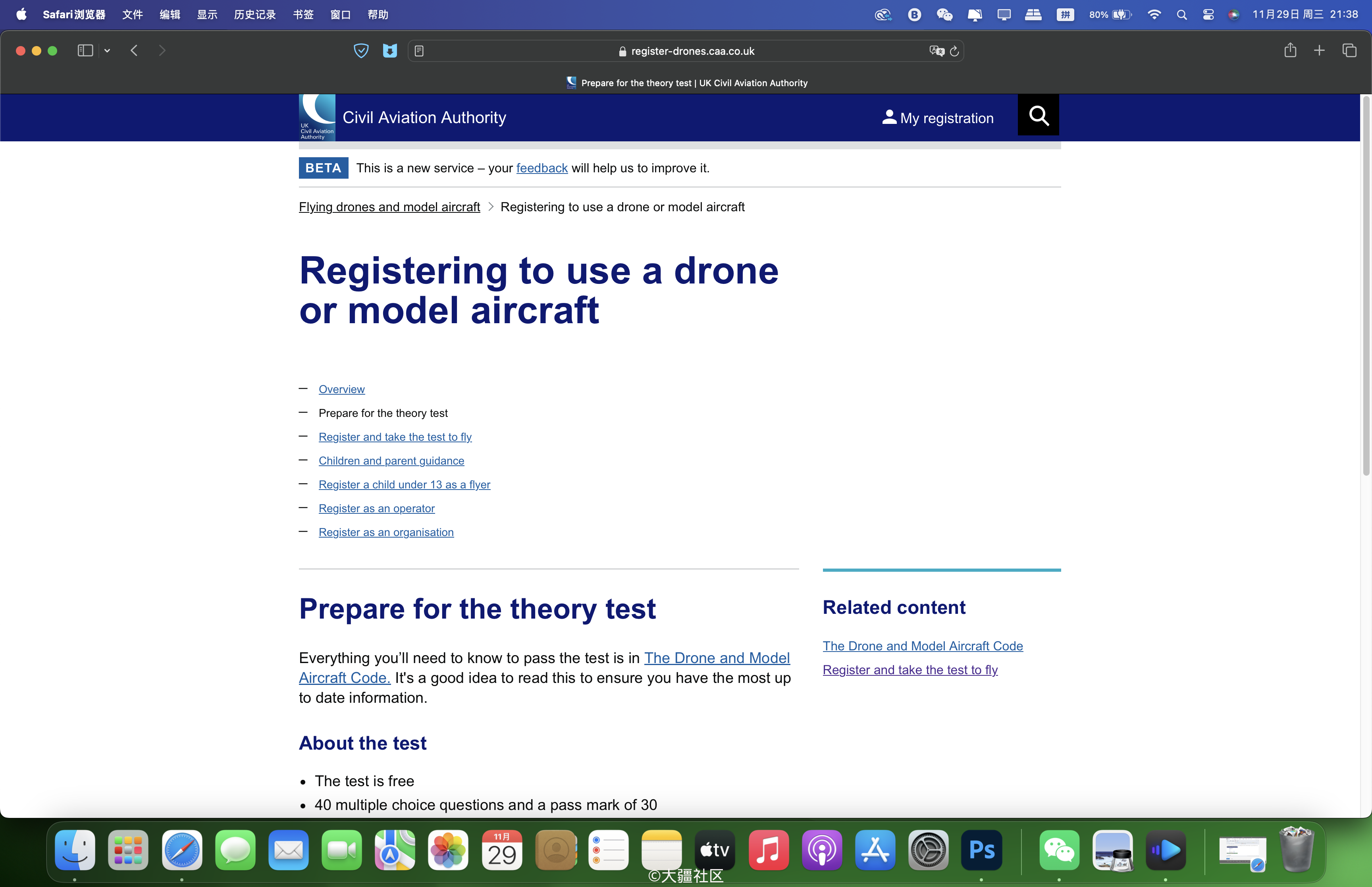Expand the sidebar tab group dropdown arrow
Image resolution: width=1372 pixels, height=887 pixels.
(107, 51)
